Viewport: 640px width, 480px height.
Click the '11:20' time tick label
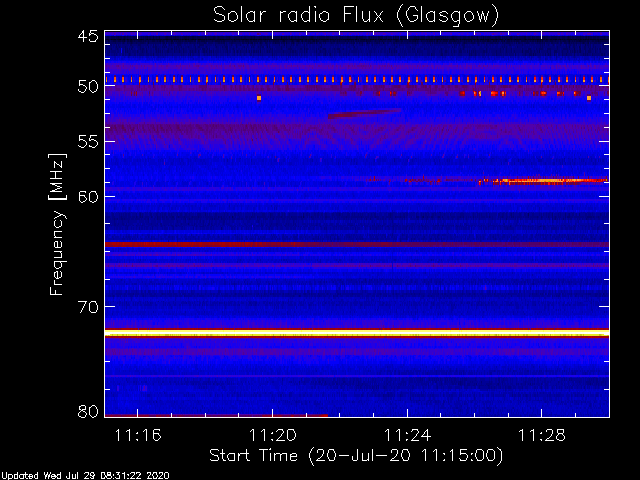[x=273, y=435]
